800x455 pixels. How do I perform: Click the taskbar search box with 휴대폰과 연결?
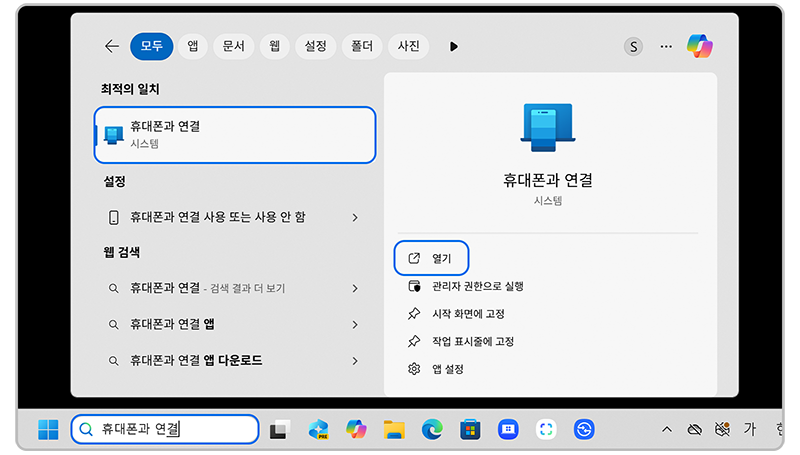[165, 429]
